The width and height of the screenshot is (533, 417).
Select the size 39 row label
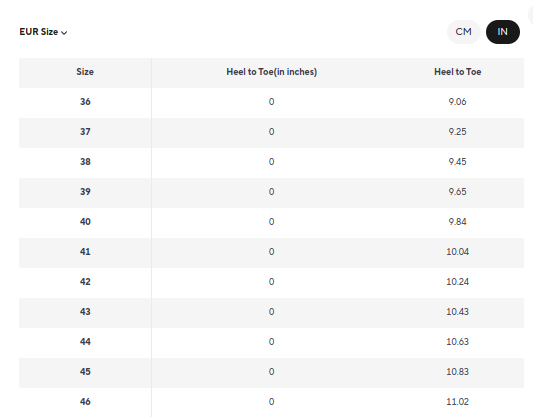point(85,192)
